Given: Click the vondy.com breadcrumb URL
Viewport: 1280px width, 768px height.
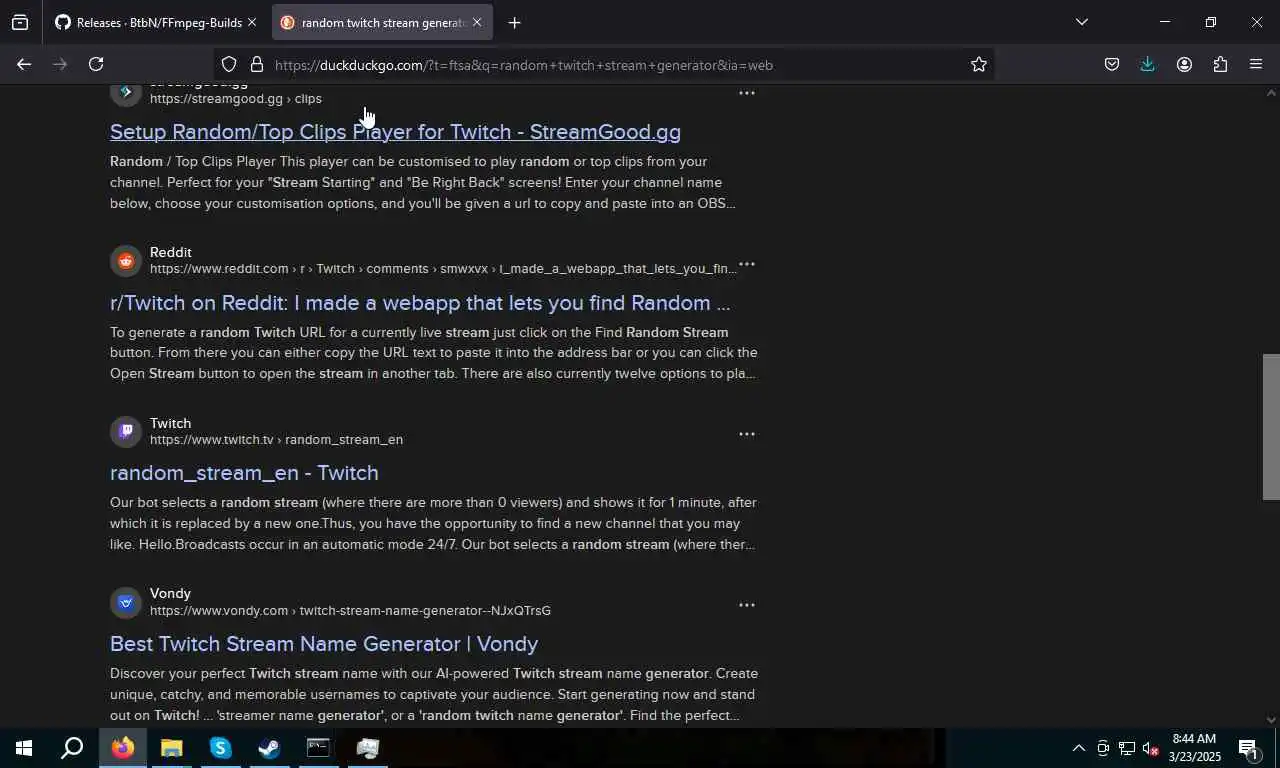Looking at the screenshot, I should (350, 611).
